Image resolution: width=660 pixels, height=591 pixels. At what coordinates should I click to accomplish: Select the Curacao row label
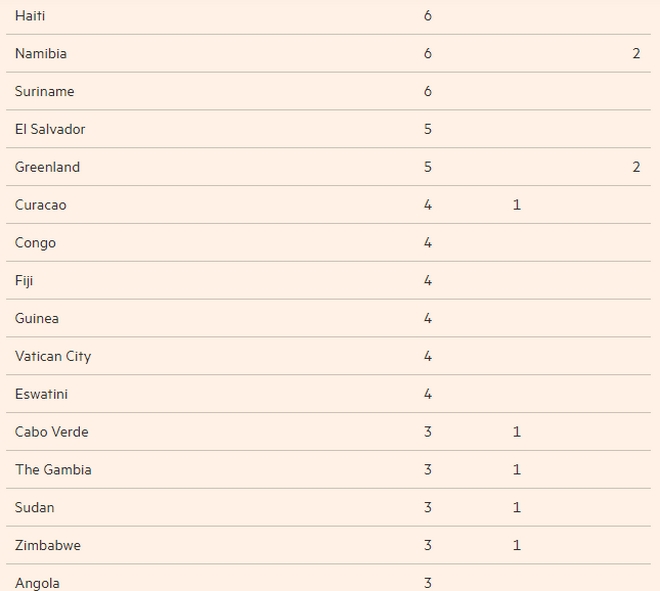41,205
